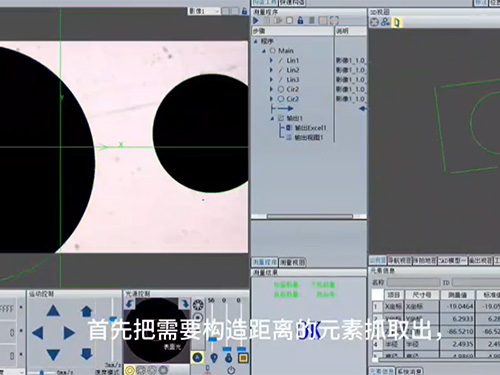Select the Lin1 line step
The image size is (500, 375).
[x=292, y=60]
